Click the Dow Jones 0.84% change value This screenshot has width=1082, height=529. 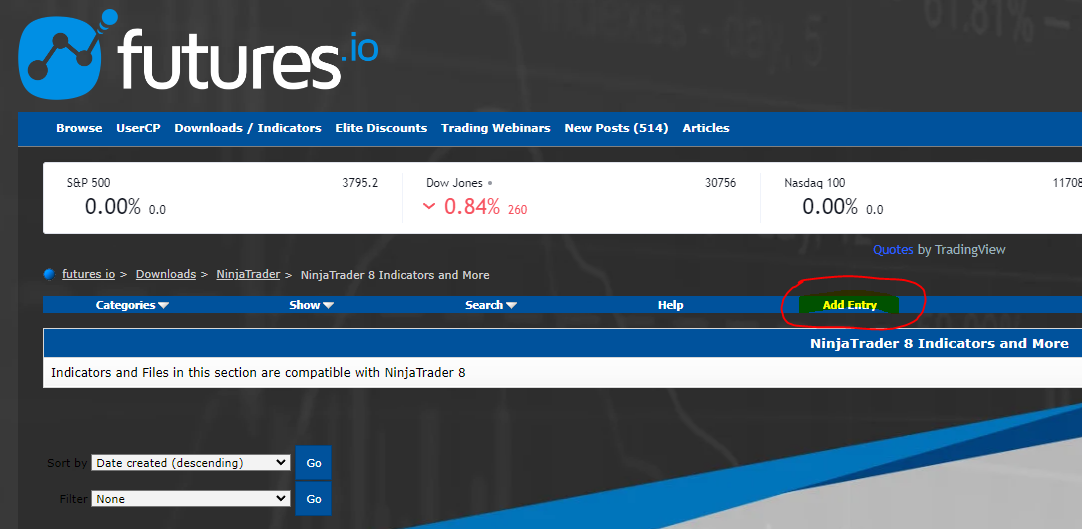[x=472, y=206]
